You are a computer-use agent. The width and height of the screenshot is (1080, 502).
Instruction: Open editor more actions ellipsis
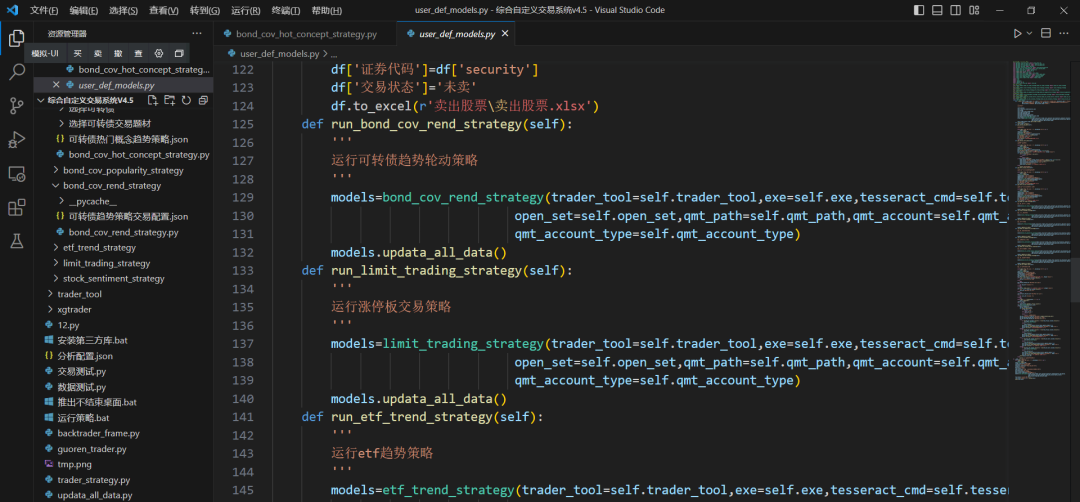coord(1065,33)
